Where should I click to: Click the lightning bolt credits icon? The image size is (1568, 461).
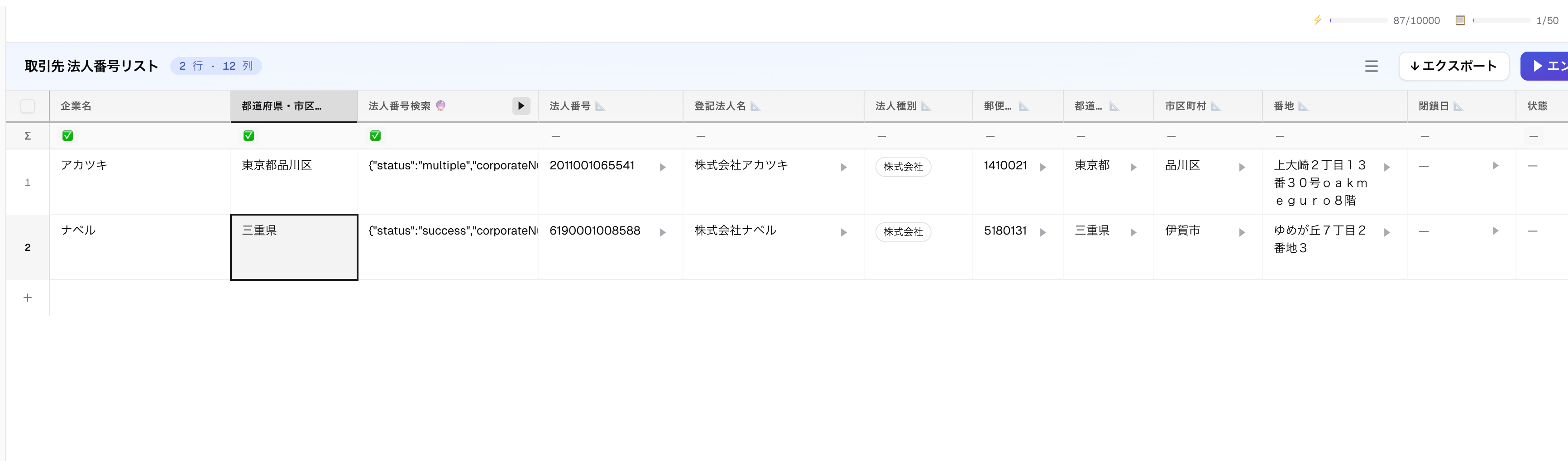click(1317, 20)
